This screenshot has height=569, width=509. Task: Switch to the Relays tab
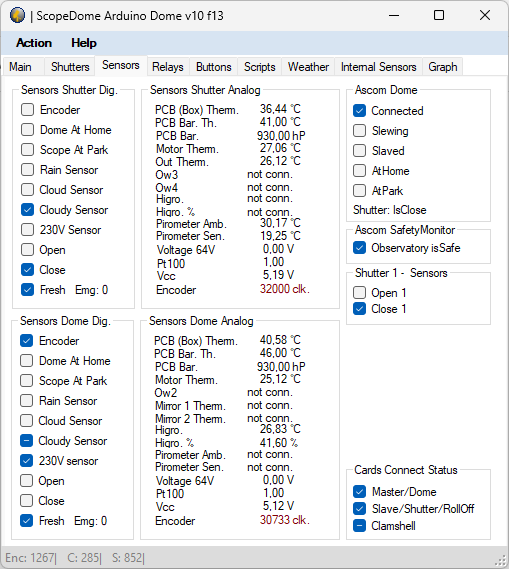(x=168, y=67)
